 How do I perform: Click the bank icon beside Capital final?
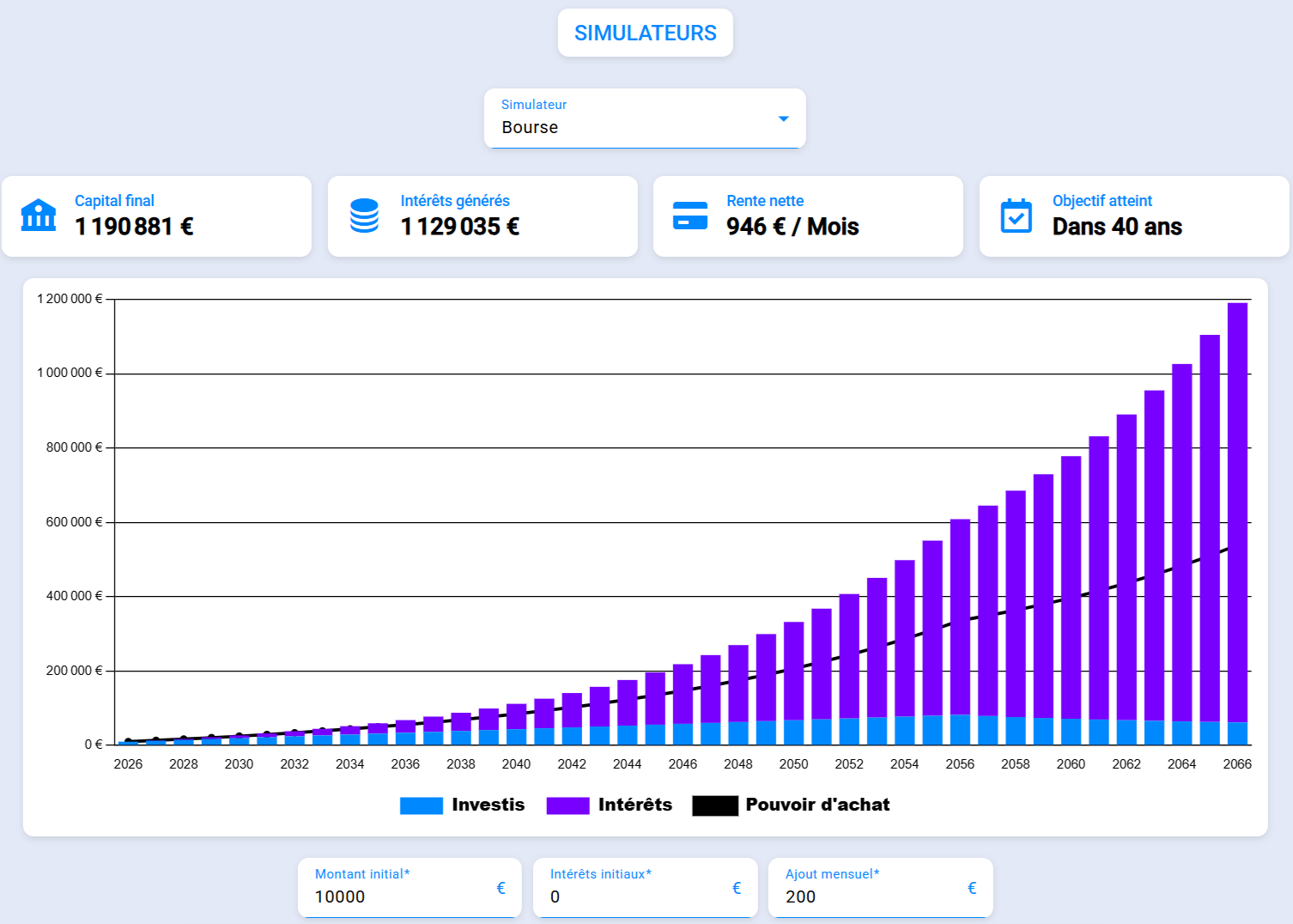click(39, 216)
